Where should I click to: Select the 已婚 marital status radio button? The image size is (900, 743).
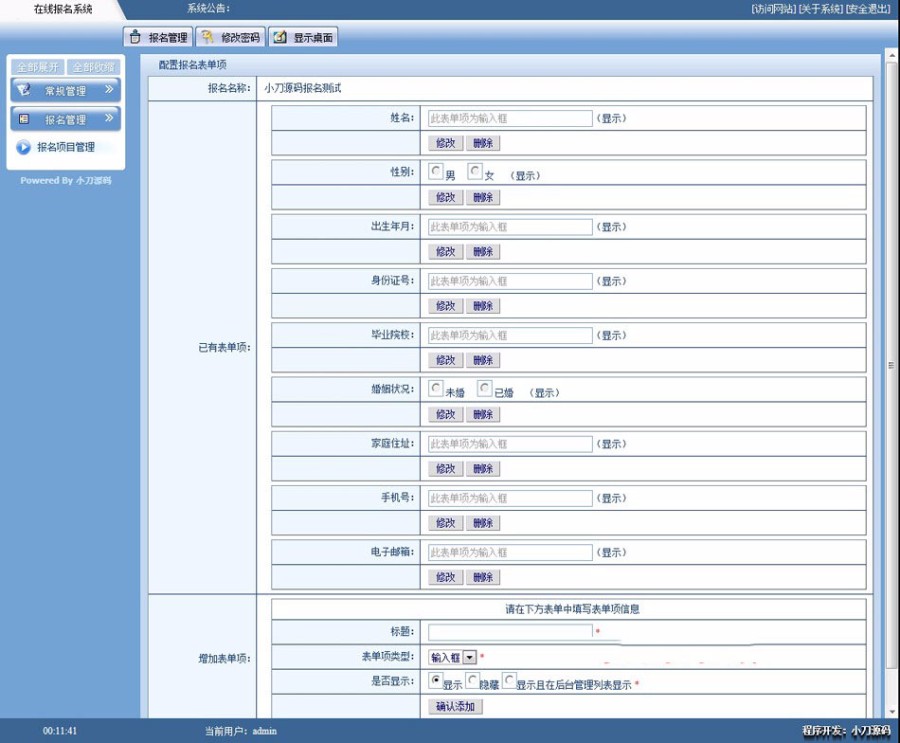(486, 388)
